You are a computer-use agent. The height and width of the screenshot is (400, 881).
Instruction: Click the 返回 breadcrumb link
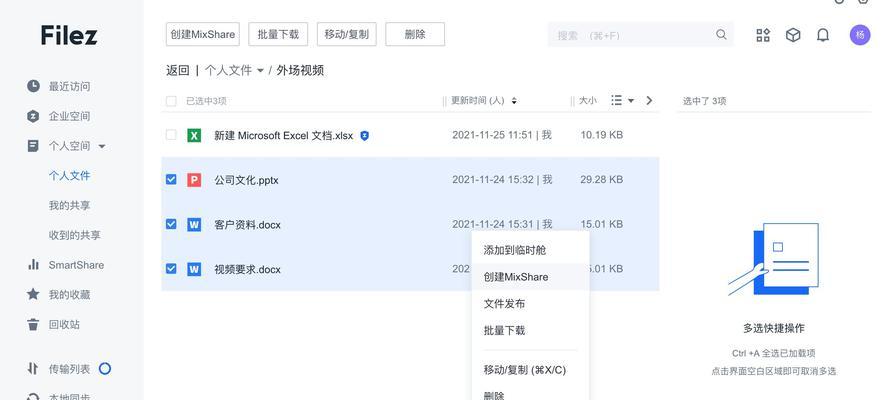[178, 71]
